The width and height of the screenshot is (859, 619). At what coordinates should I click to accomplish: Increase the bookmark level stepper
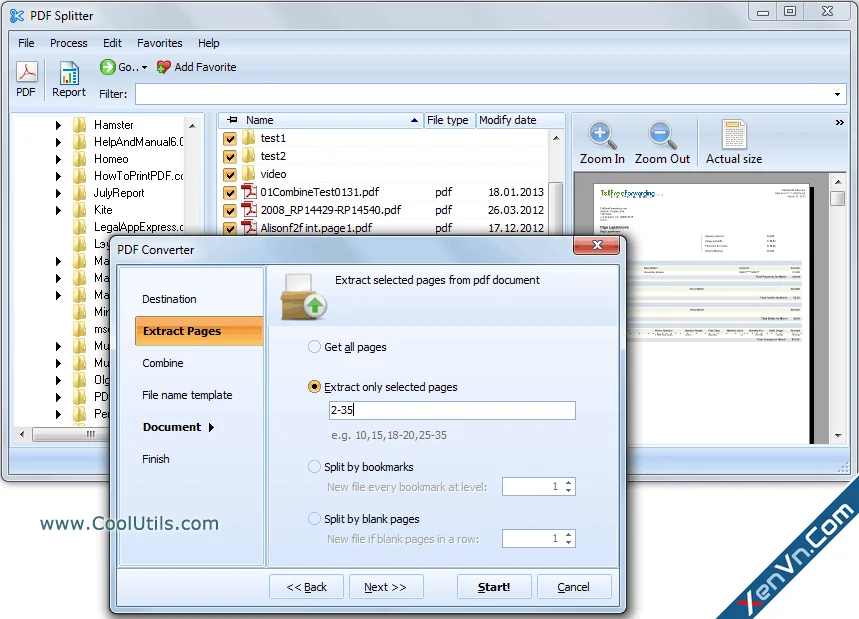pos(569,483)
